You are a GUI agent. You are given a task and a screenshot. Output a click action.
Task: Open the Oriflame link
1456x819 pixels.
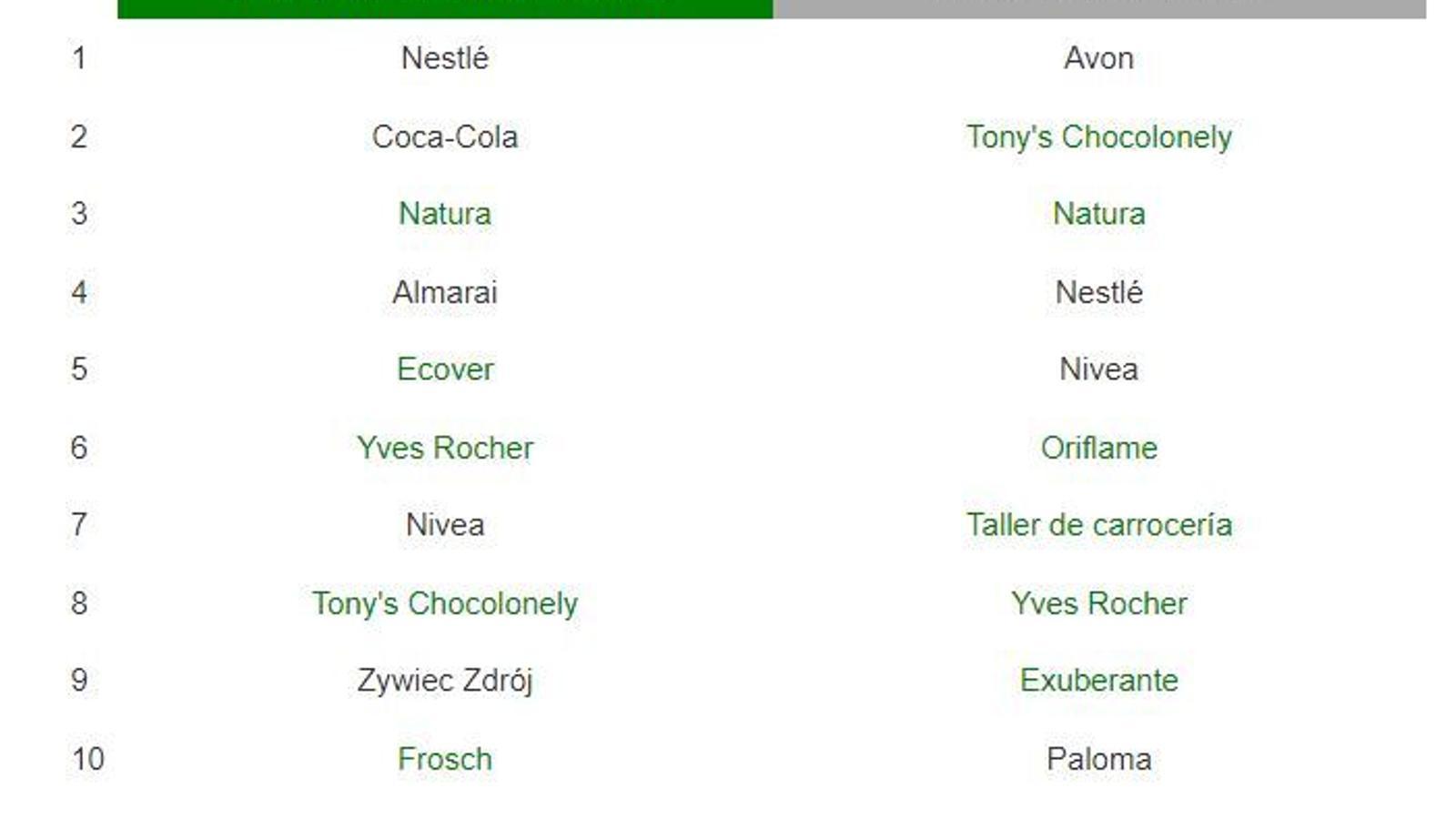coord(1098,448)
